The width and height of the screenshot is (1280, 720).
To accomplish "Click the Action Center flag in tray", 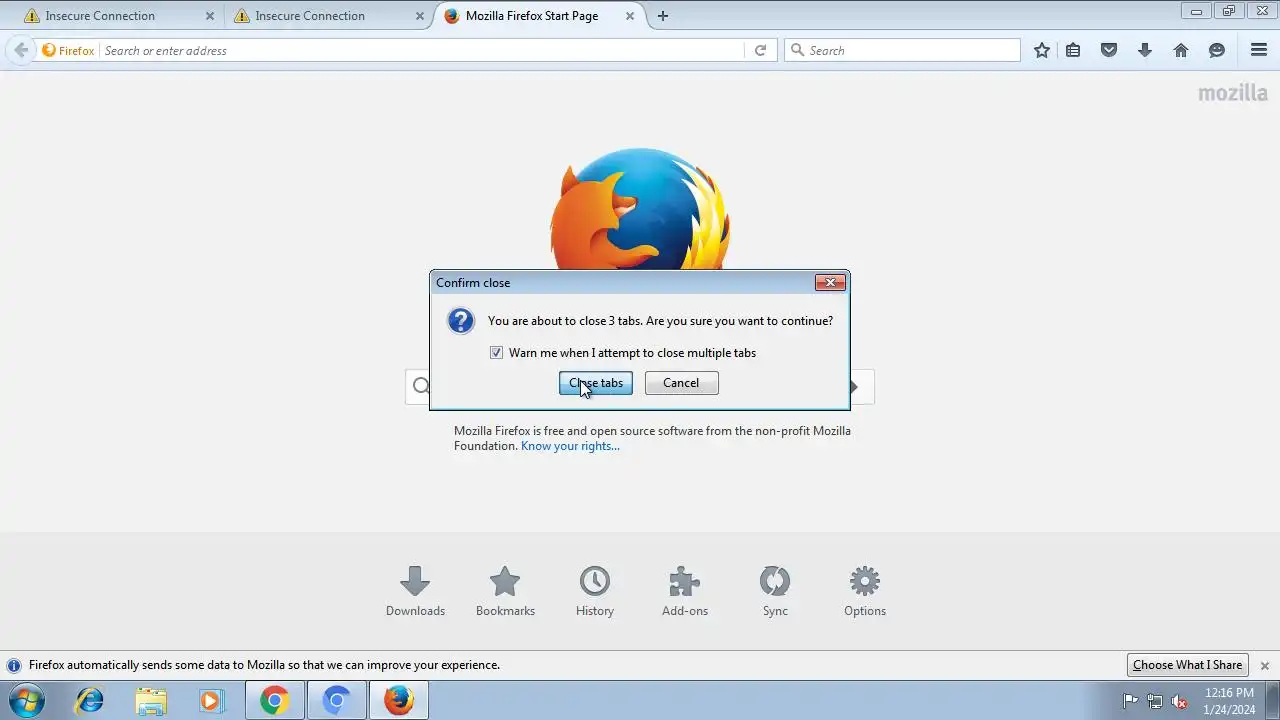I will [1131, 701].
